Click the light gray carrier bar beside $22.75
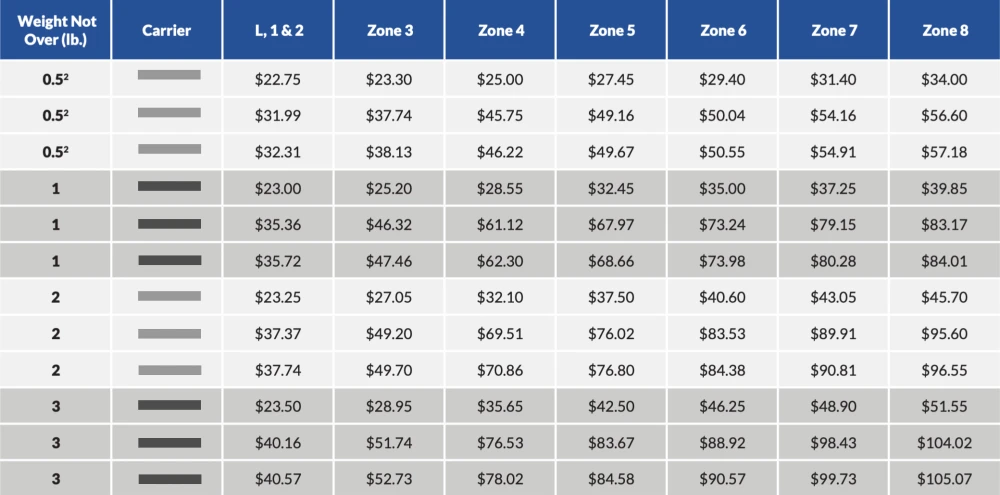Image resolution: width=1000 pixels, height=495 pixels. pyautogui.click(x=169, y=75)
